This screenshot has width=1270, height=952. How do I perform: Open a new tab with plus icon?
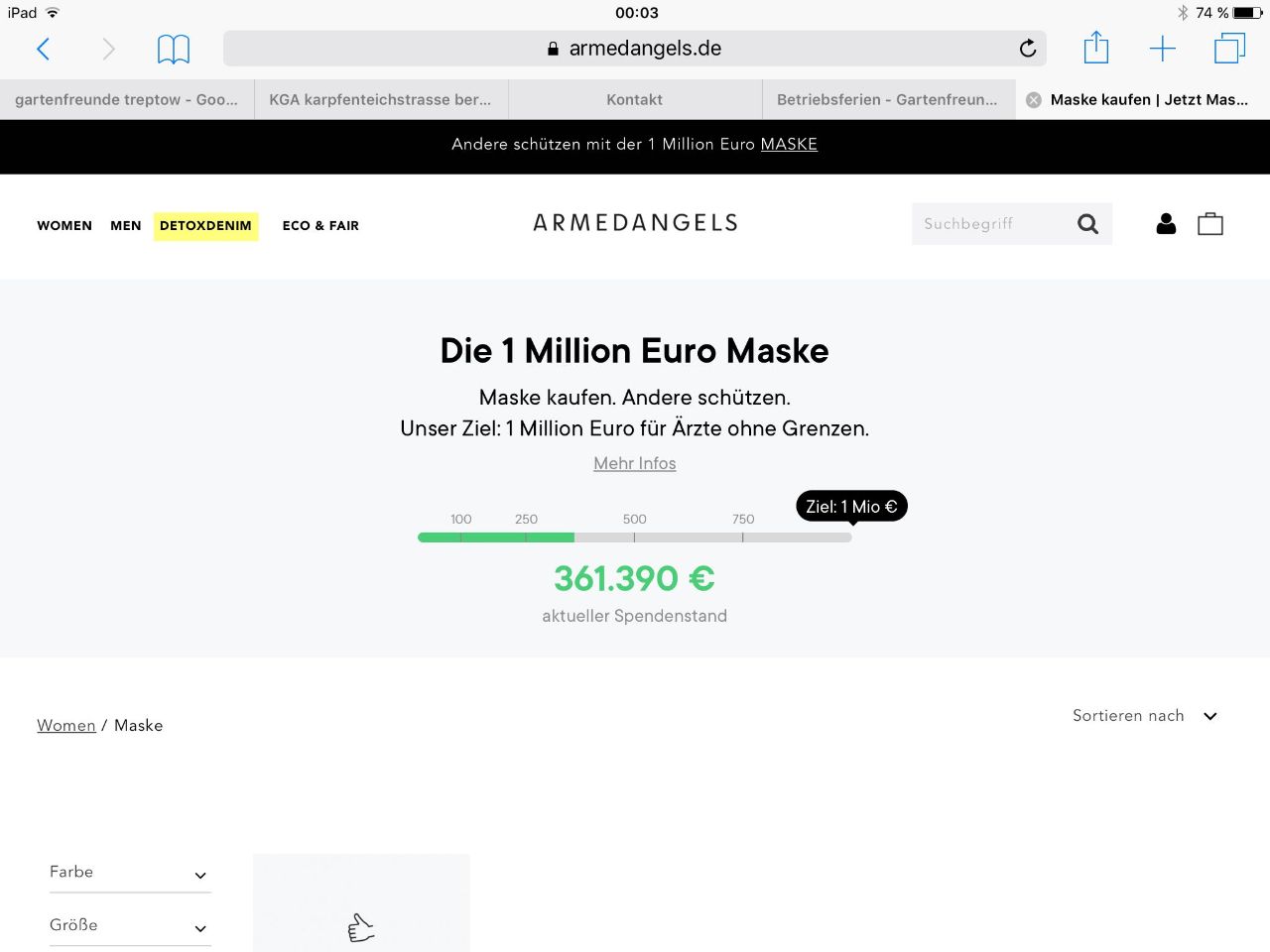point(1162,49)
